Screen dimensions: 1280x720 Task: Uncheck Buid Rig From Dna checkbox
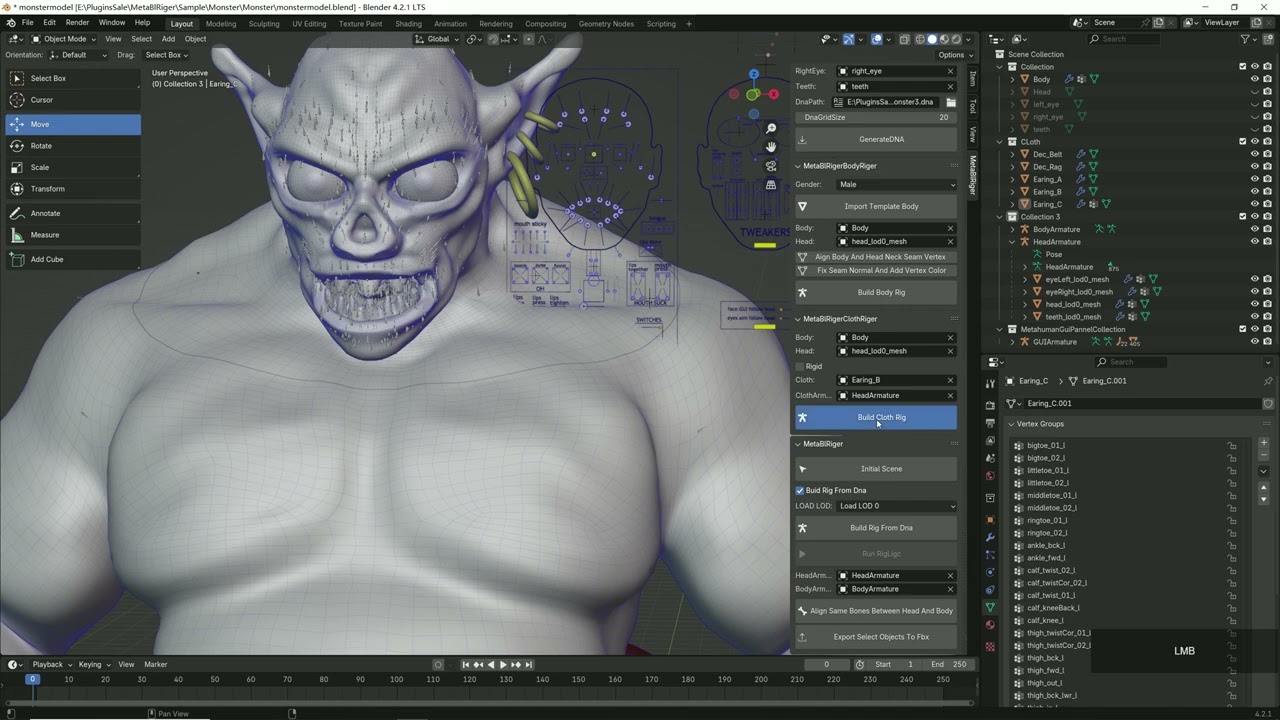tap(800, 490)
